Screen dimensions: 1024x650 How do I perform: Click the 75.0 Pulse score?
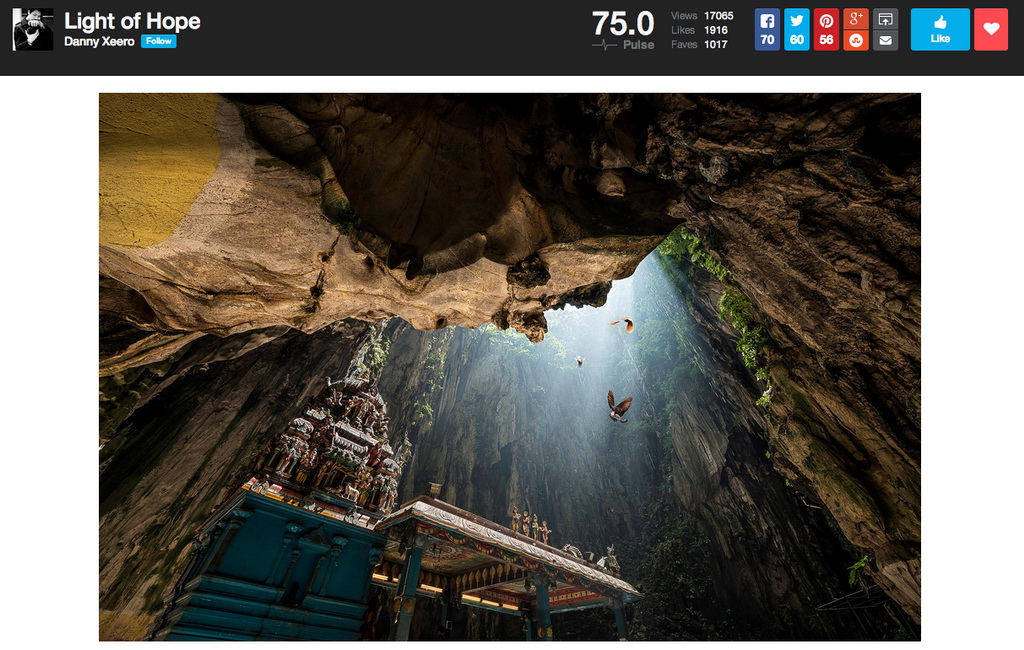tap(622, 23)
